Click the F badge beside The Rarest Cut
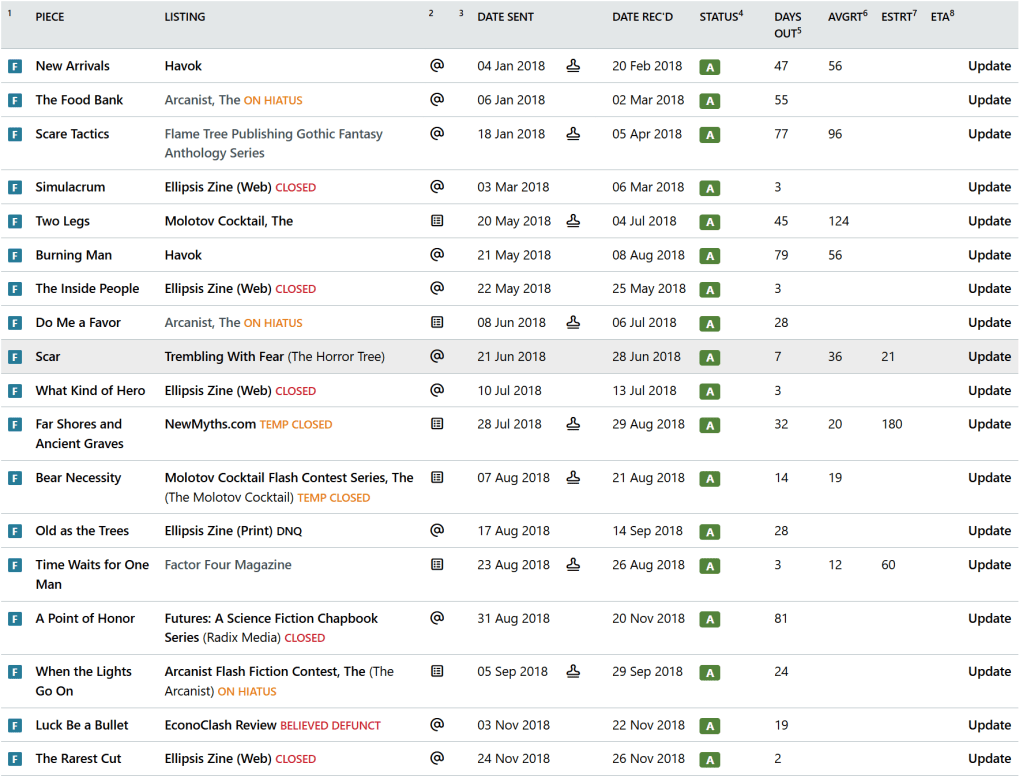Image resolution: width=1023 pixels, height=778 pixels. (x=15, y=760)
